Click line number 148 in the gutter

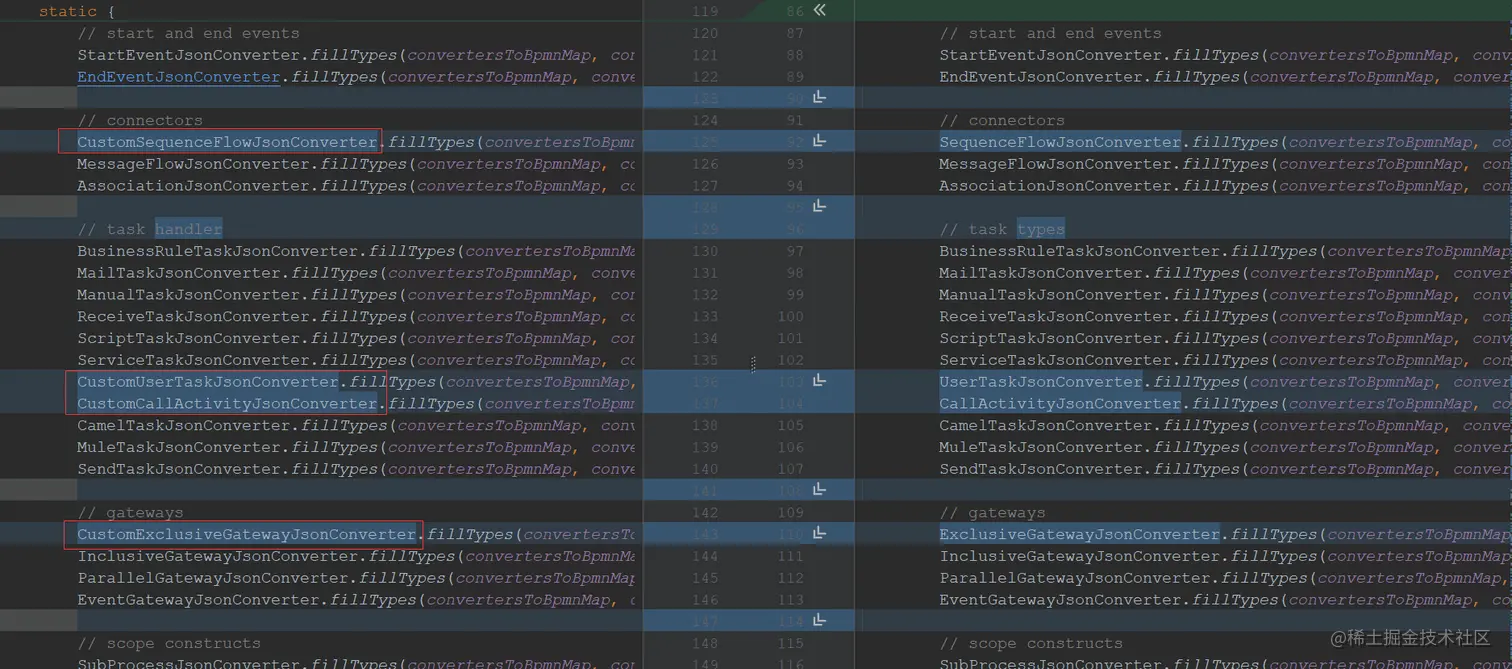tap(704, 643)
